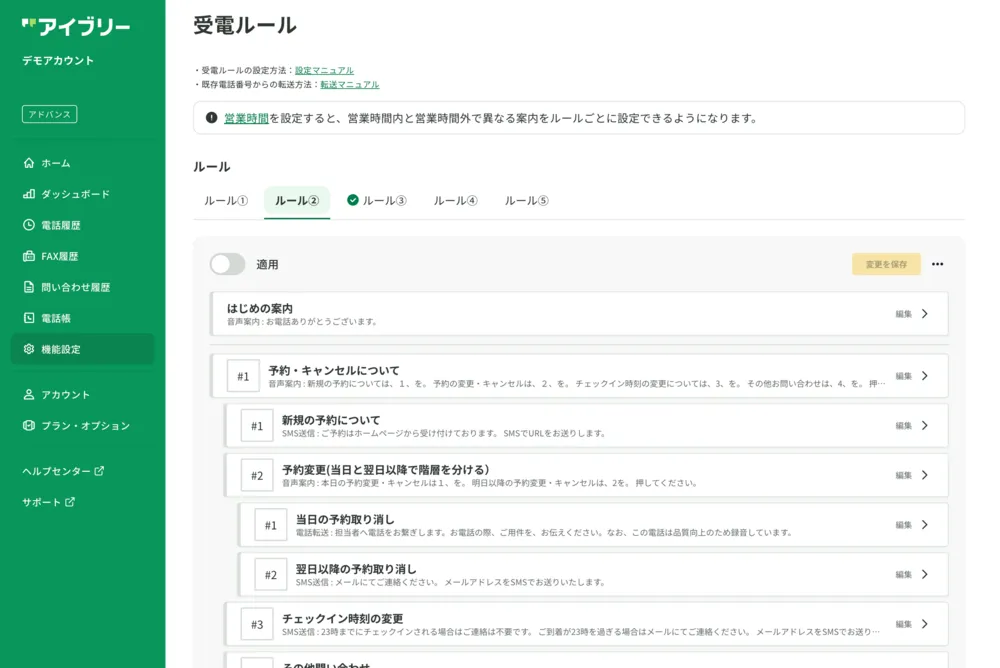Click external link icon beside ヘルプセンター
The height and width of the screenshot is (668, 1000).
point(99,471)
